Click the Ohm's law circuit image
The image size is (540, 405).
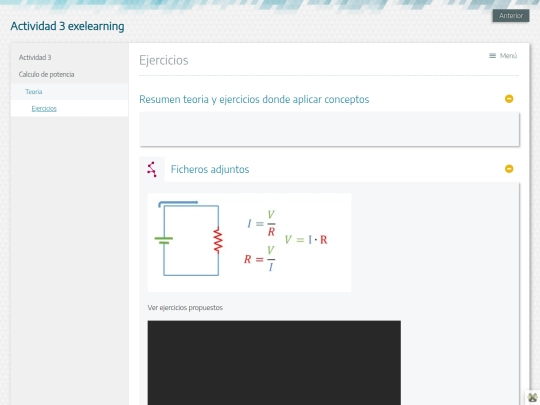[x=249, y=242]
